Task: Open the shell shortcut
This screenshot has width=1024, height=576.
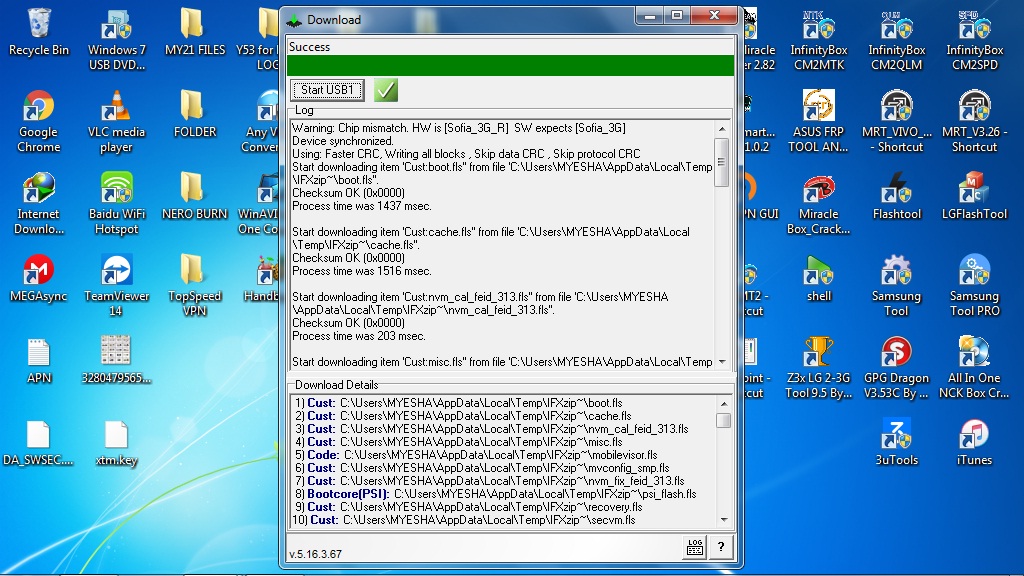Action: (x=818, y=279)
